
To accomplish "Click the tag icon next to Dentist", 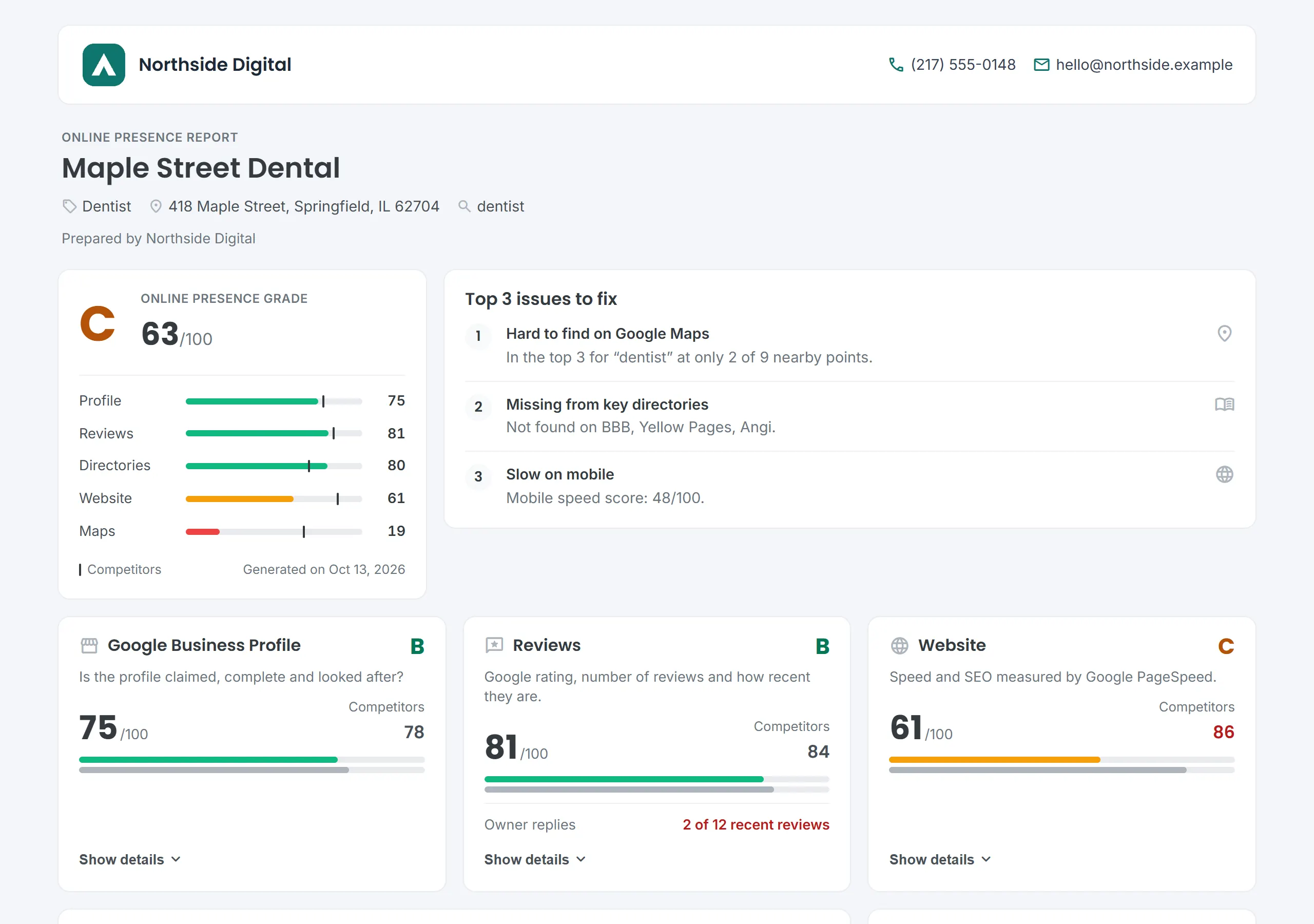I will tap(69, 206).
